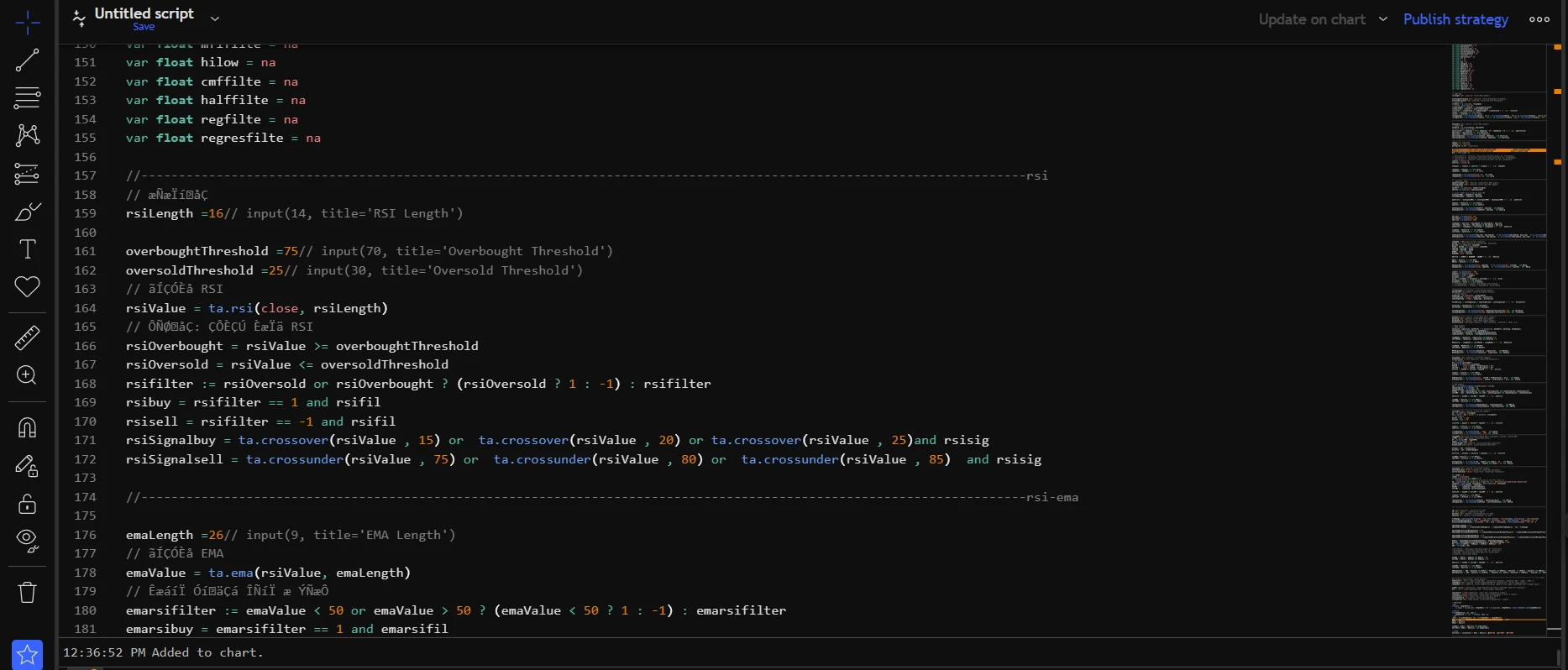Screen dimensions: 1568x670
Task: Select the brush drawing tool
Action: point(27,212)
